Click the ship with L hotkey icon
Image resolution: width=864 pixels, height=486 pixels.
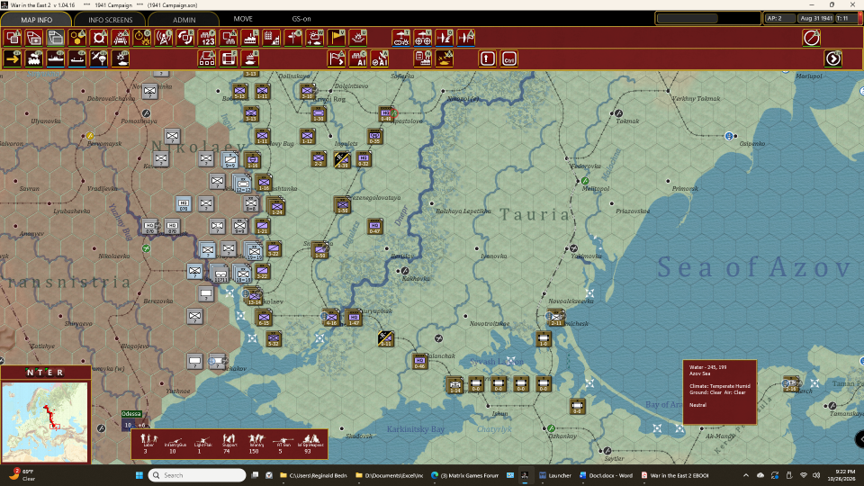250,38
